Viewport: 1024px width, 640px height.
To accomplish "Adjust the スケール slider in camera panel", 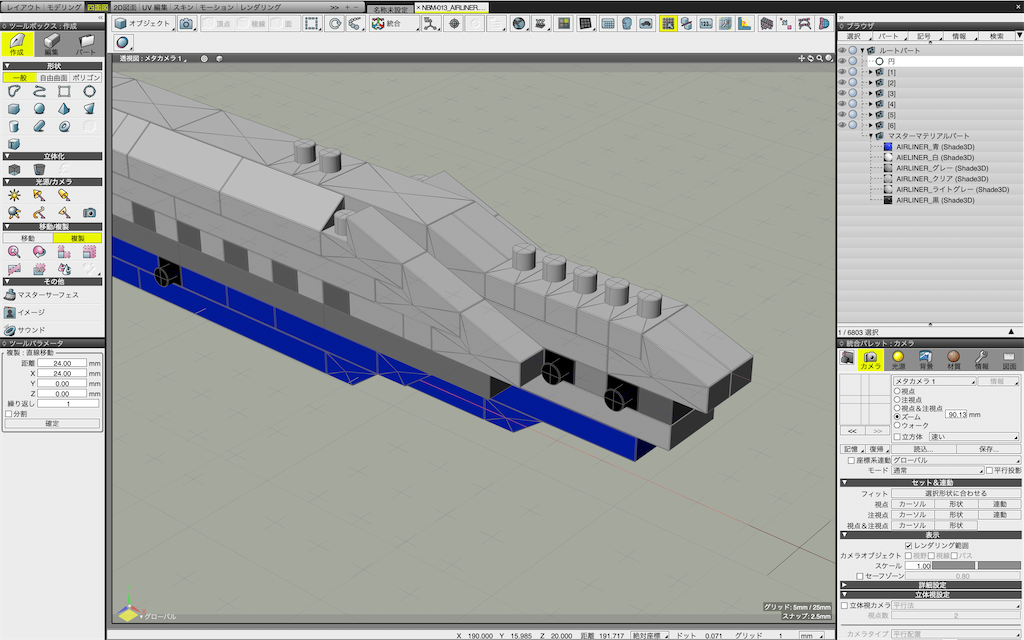I will point(976,566).
